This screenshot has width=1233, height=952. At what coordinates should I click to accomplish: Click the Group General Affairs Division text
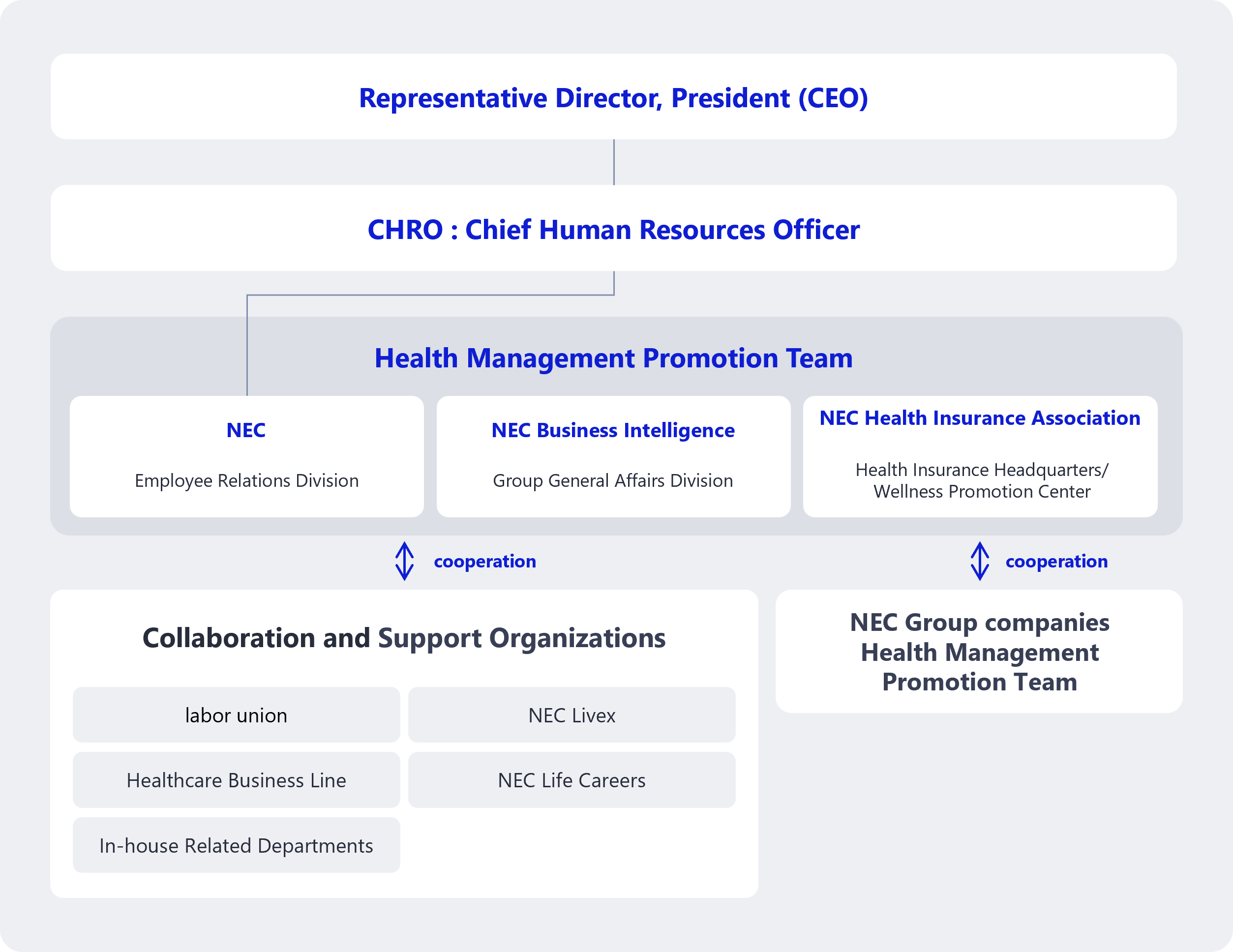coord(612,481)
